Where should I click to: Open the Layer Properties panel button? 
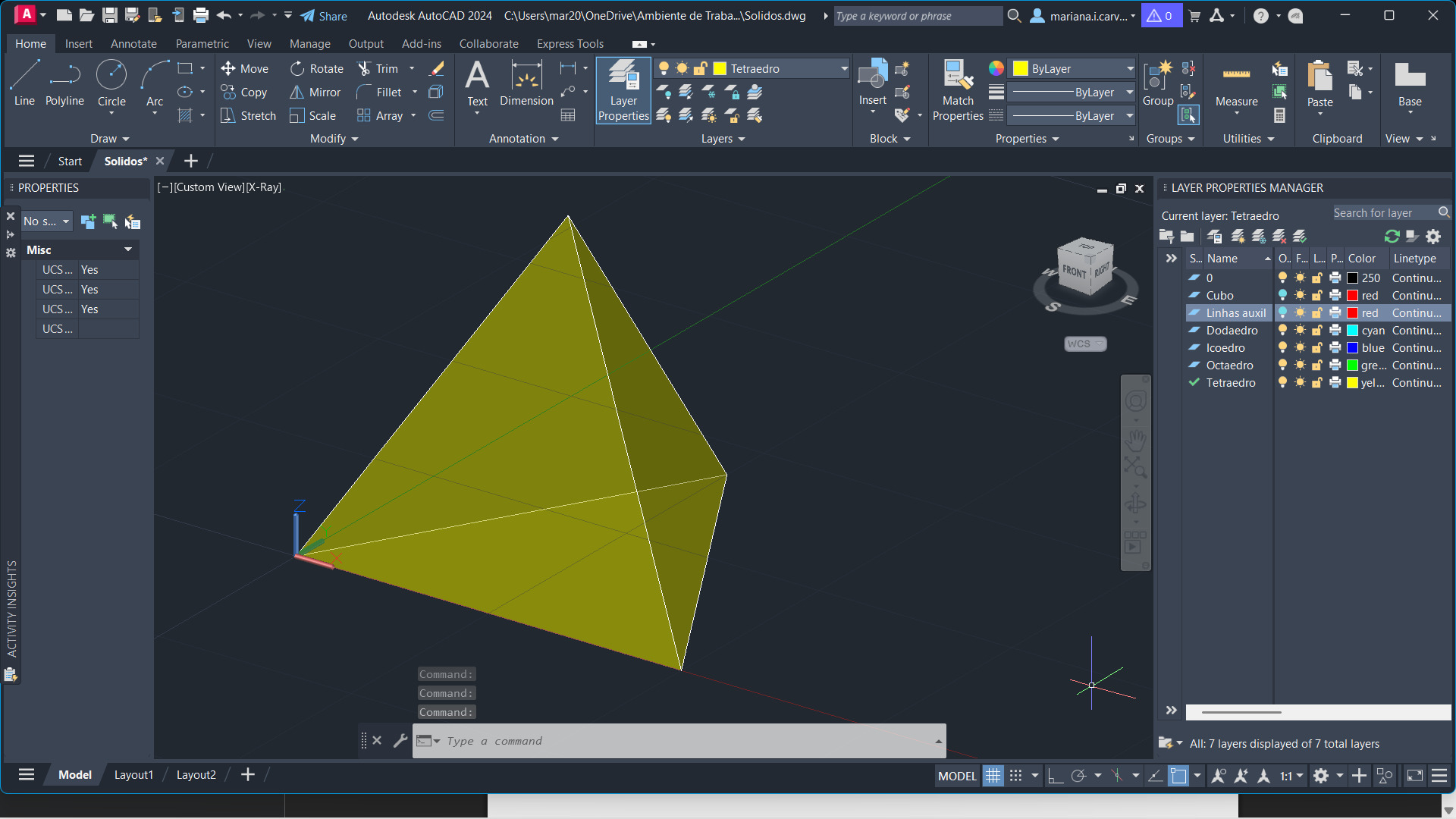click(x=623, y=91)
